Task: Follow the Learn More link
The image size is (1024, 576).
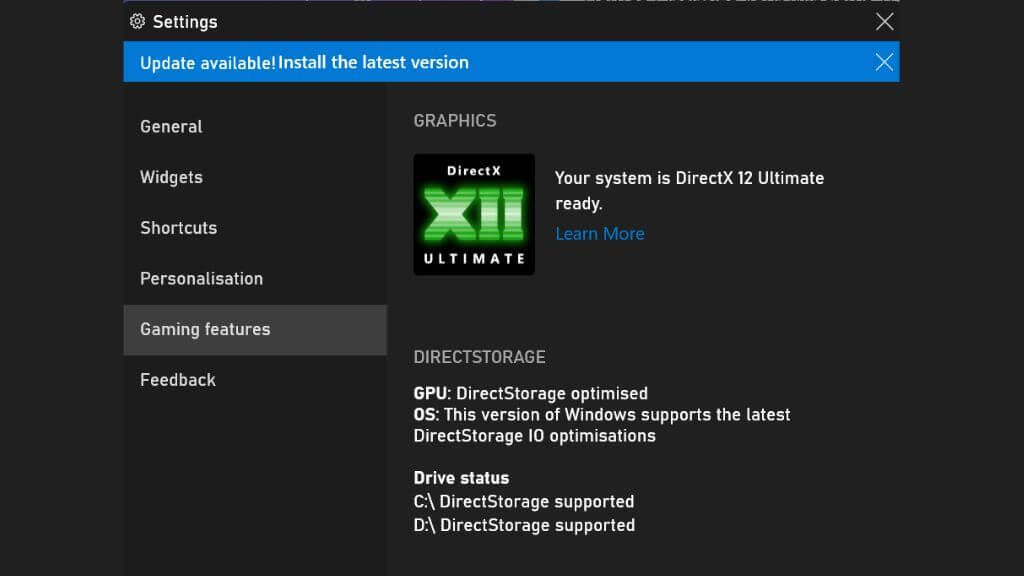Action: coord(599,234)
